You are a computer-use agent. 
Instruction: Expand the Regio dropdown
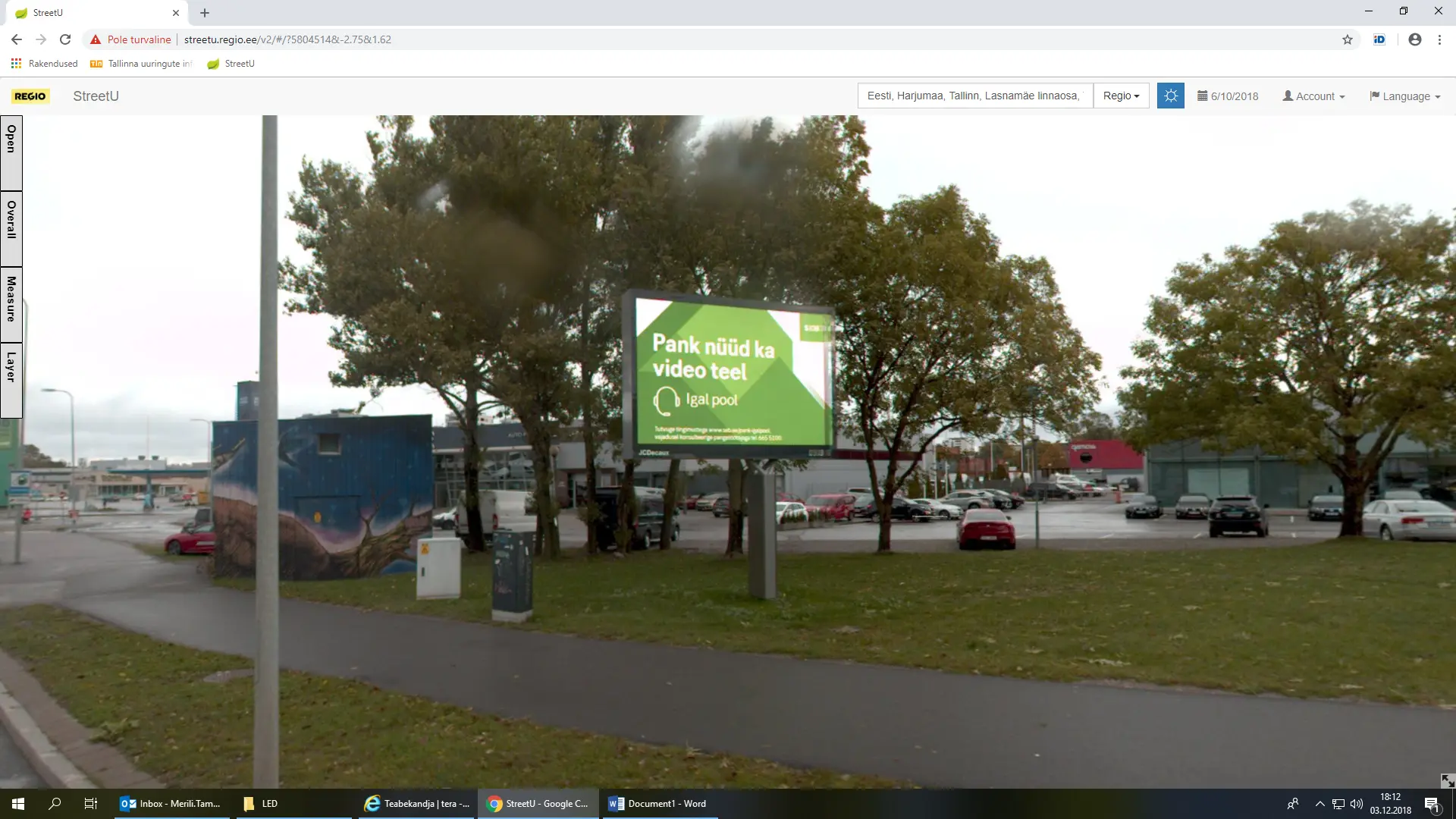click(1121, 96)
